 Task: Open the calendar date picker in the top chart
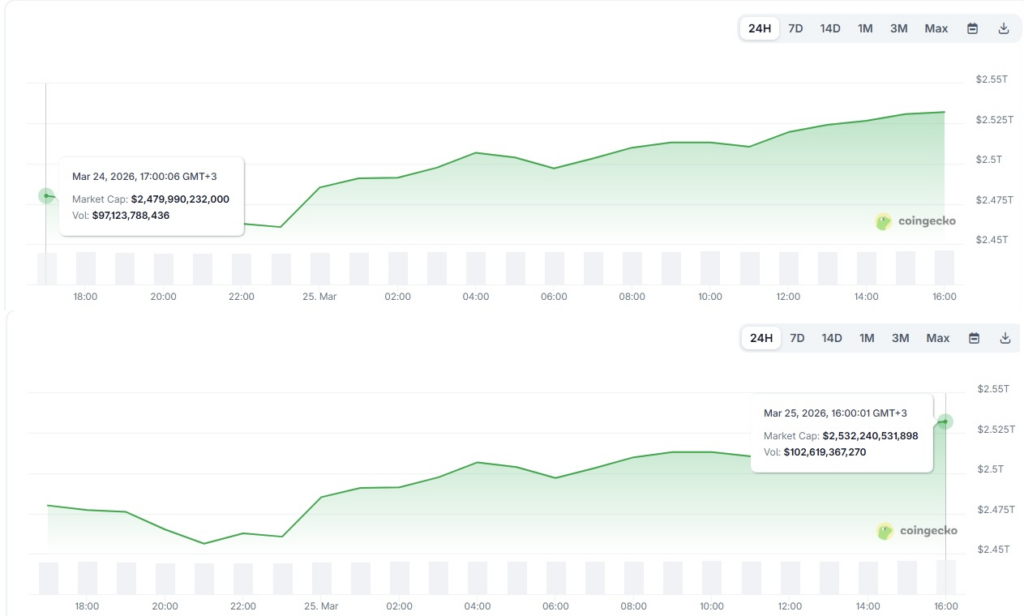coord(972,28)
